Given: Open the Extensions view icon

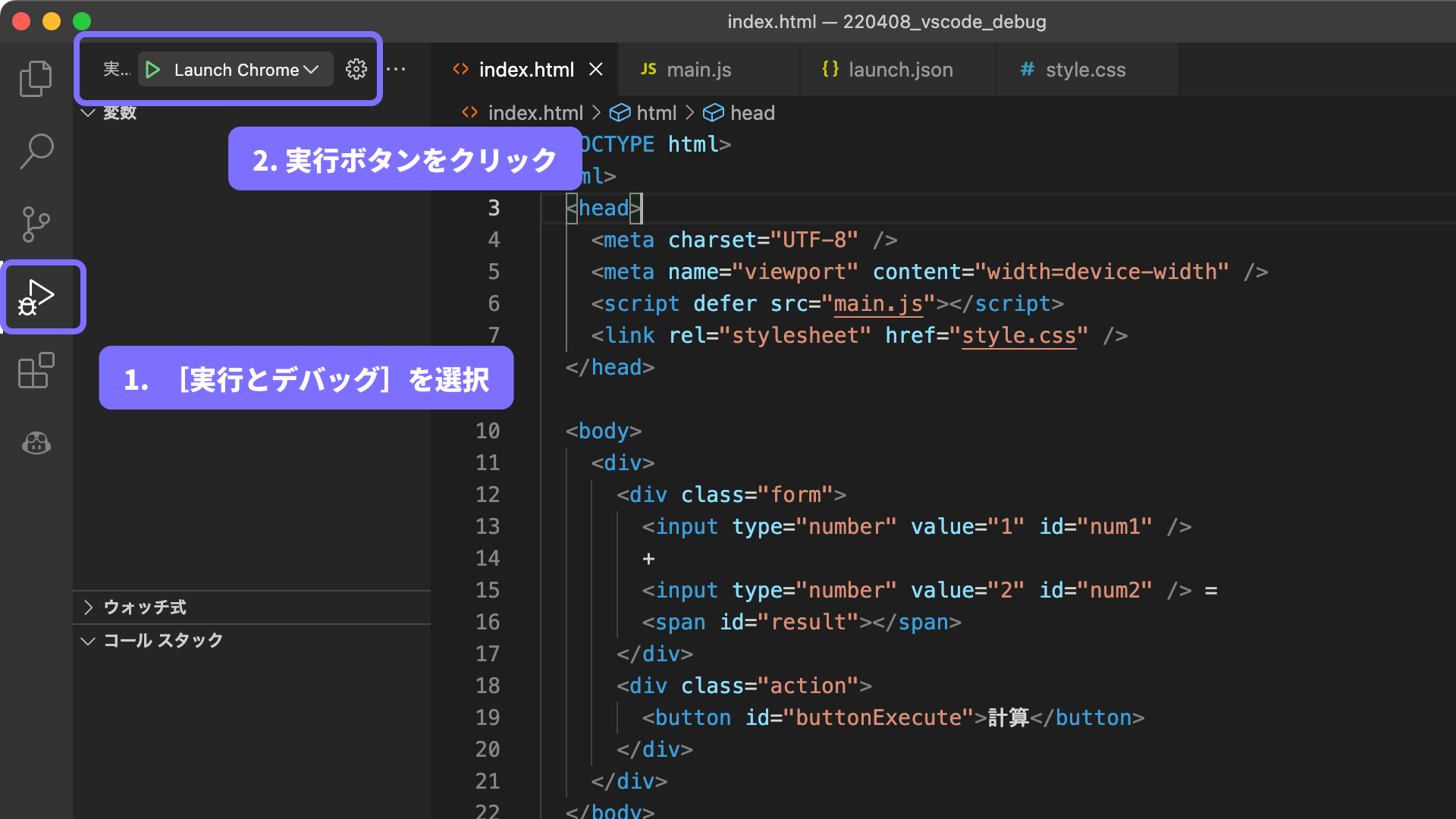Looking at the screenshot, I should 36,371.
